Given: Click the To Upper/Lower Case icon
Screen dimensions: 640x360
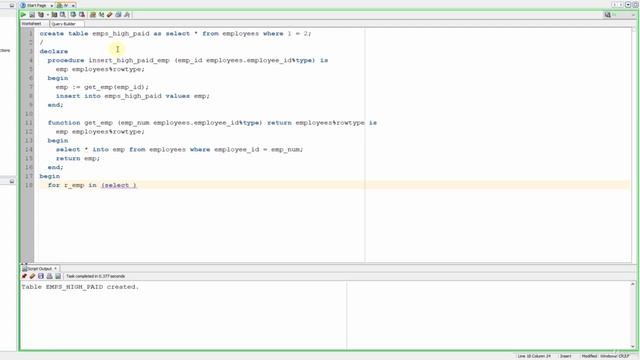Looking at the screenshot, I should (101, 15).
